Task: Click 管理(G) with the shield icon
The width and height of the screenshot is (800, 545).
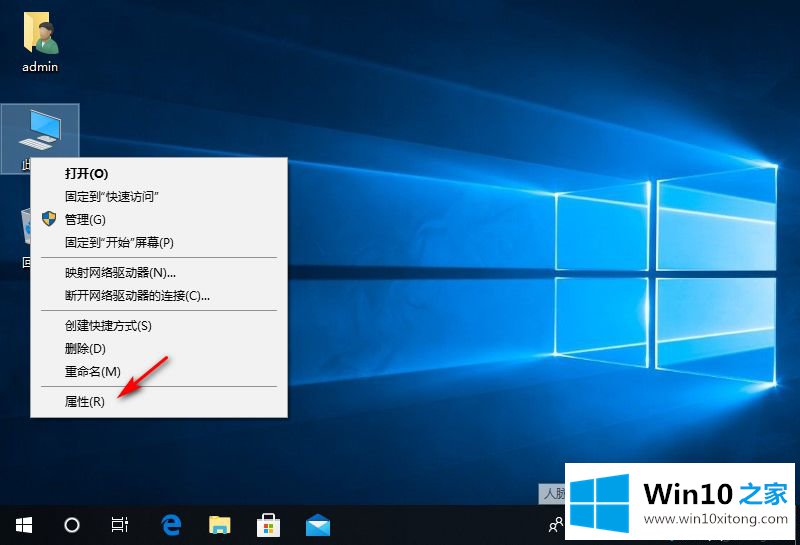Action: (x=85, y=219)
